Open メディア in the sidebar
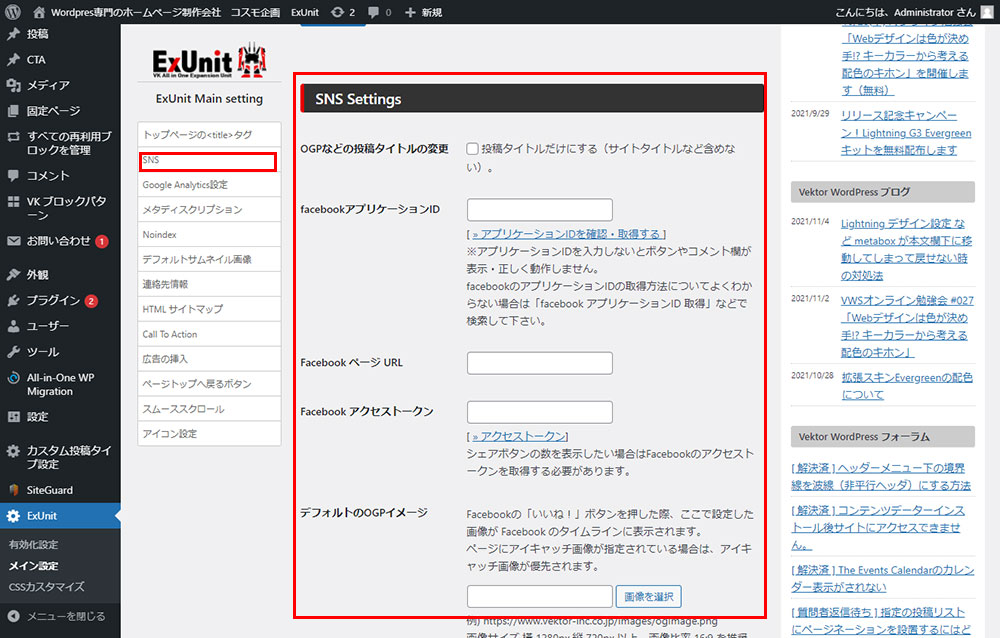Viewport: 1000px width, 638px height. point(47,85)
